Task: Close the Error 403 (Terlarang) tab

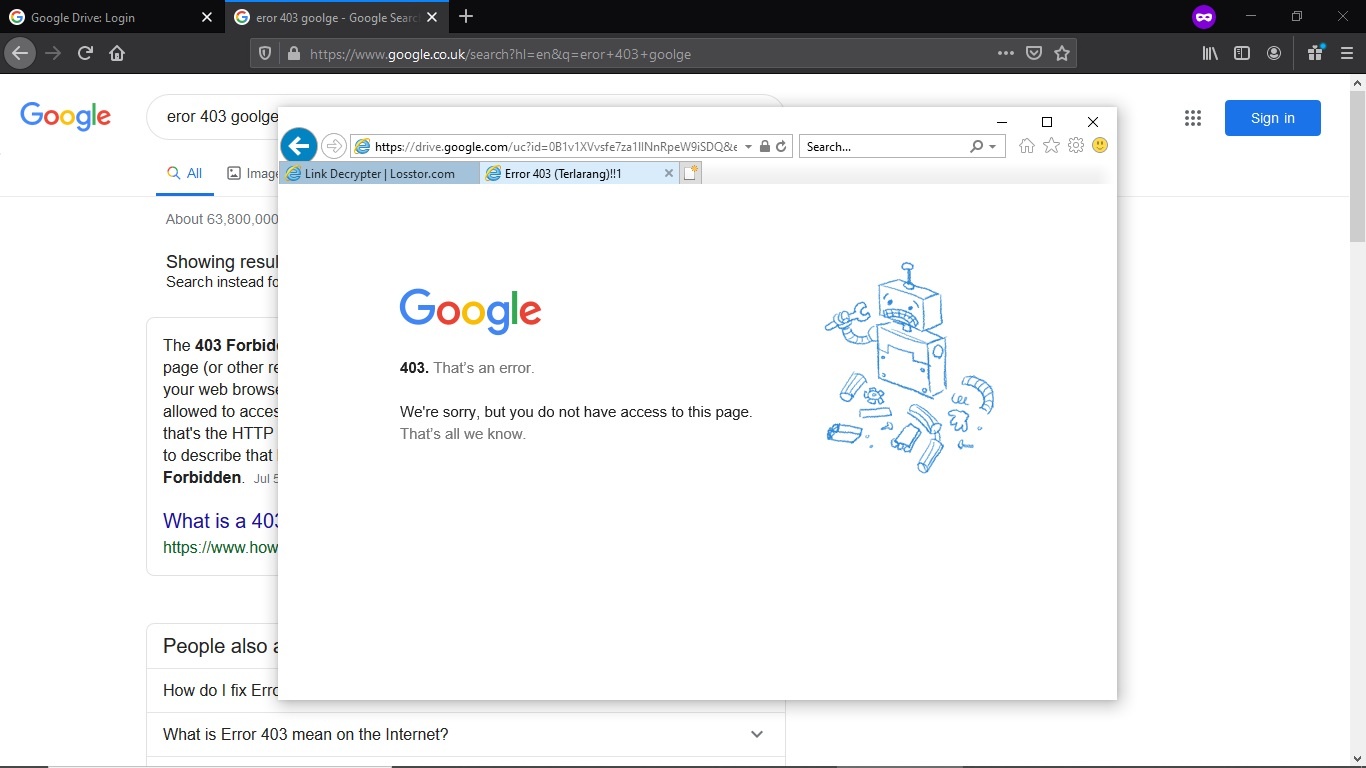Action: (669, 173)
